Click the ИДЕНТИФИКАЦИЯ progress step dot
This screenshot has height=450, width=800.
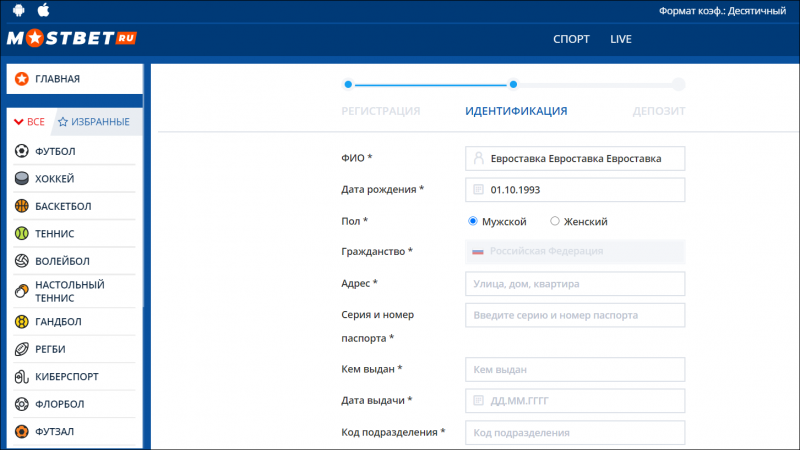[513, 85]
